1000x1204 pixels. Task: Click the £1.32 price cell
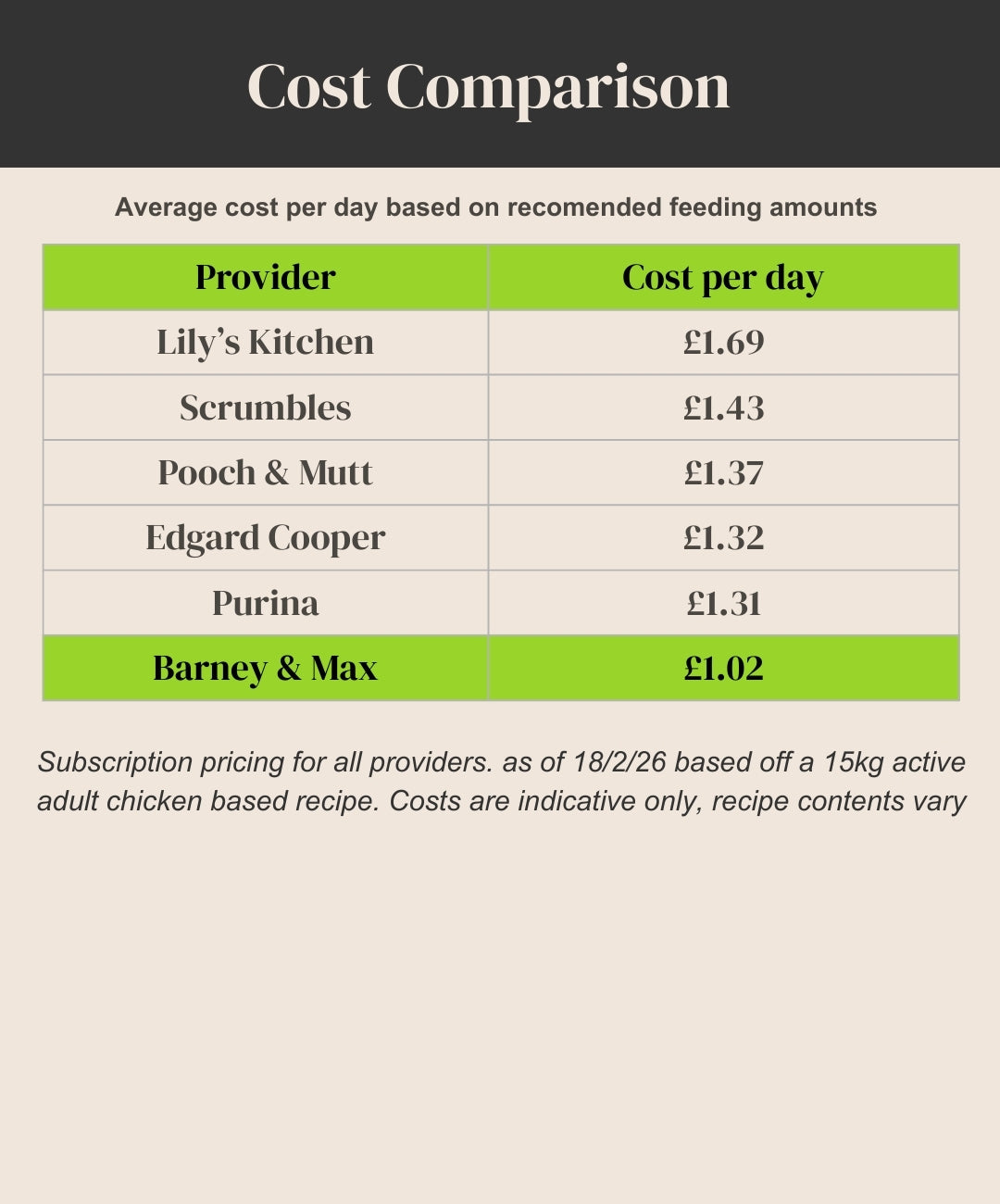click(723, 537)
